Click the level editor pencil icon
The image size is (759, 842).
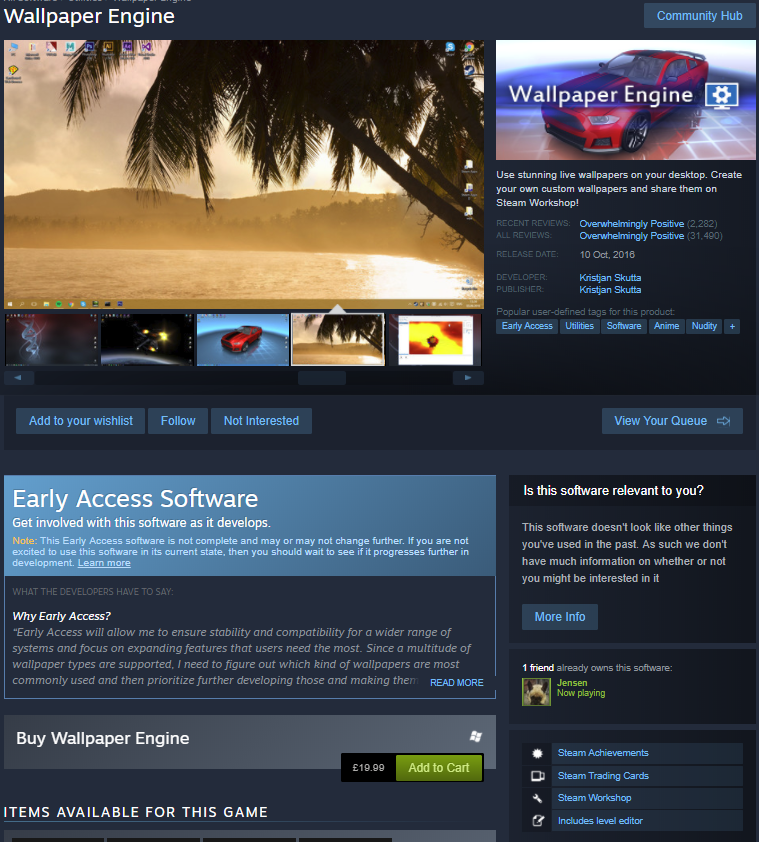[x=537, y=821]
